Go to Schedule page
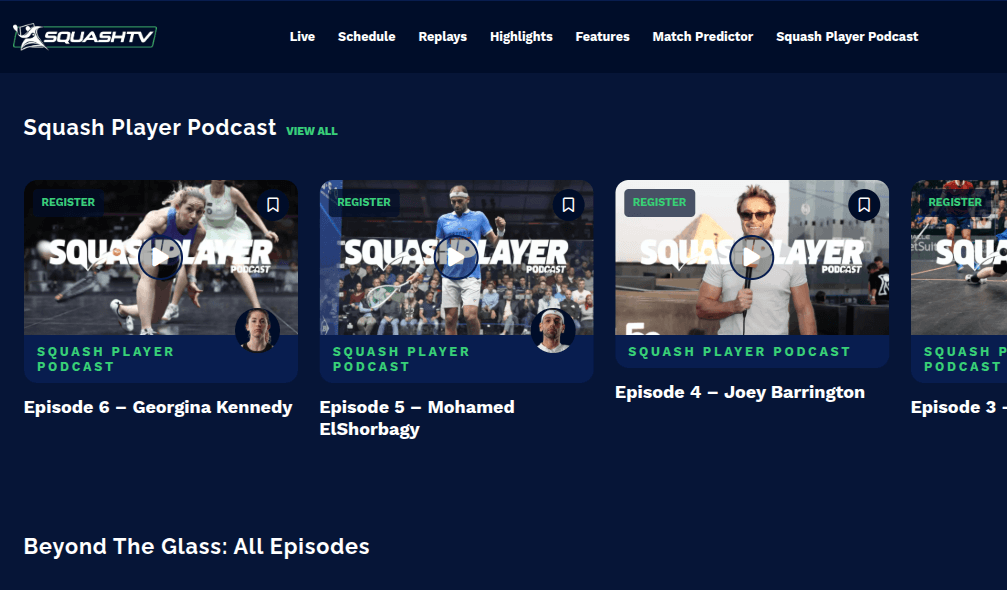This screenshot has width=1007, height=590. [366, 37]
